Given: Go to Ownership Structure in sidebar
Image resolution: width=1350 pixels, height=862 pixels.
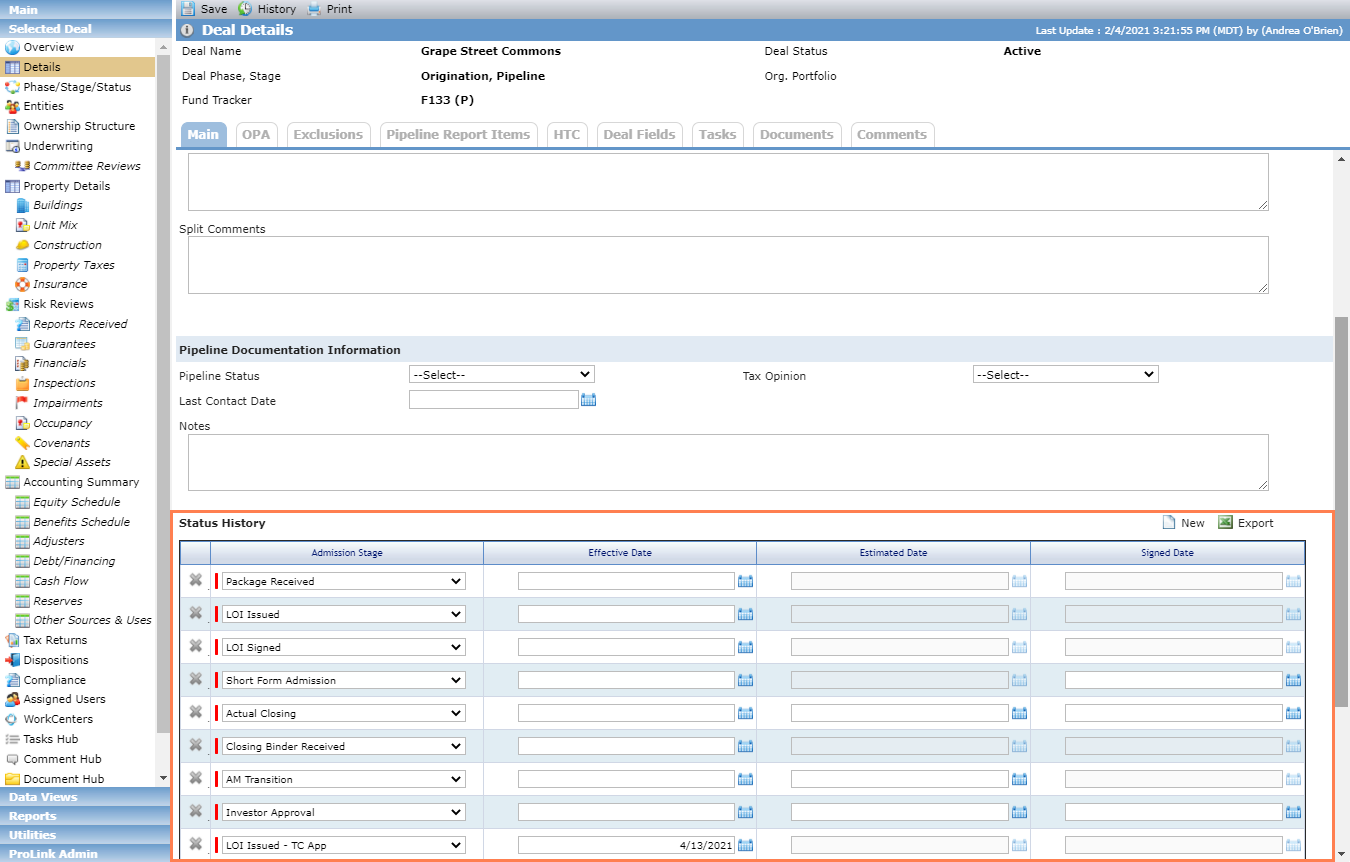Looking at the screenshot, I should 79,126.
